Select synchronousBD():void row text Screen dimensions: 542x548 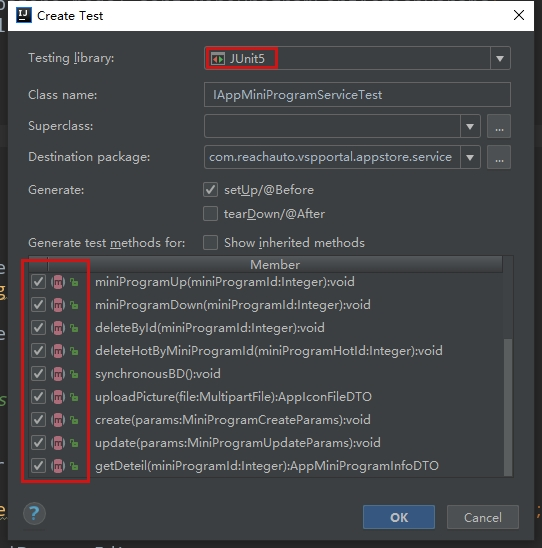click(x=158, y=374)
